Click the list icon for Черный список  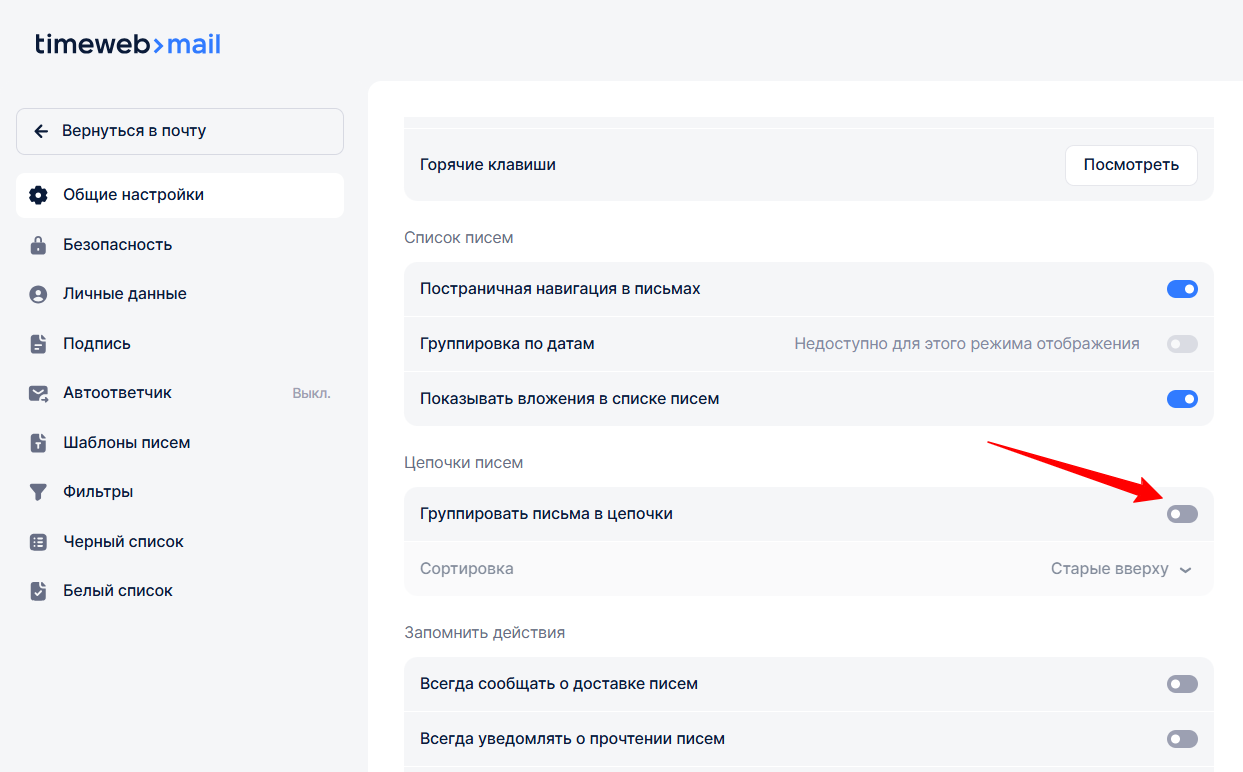(38, 542)
